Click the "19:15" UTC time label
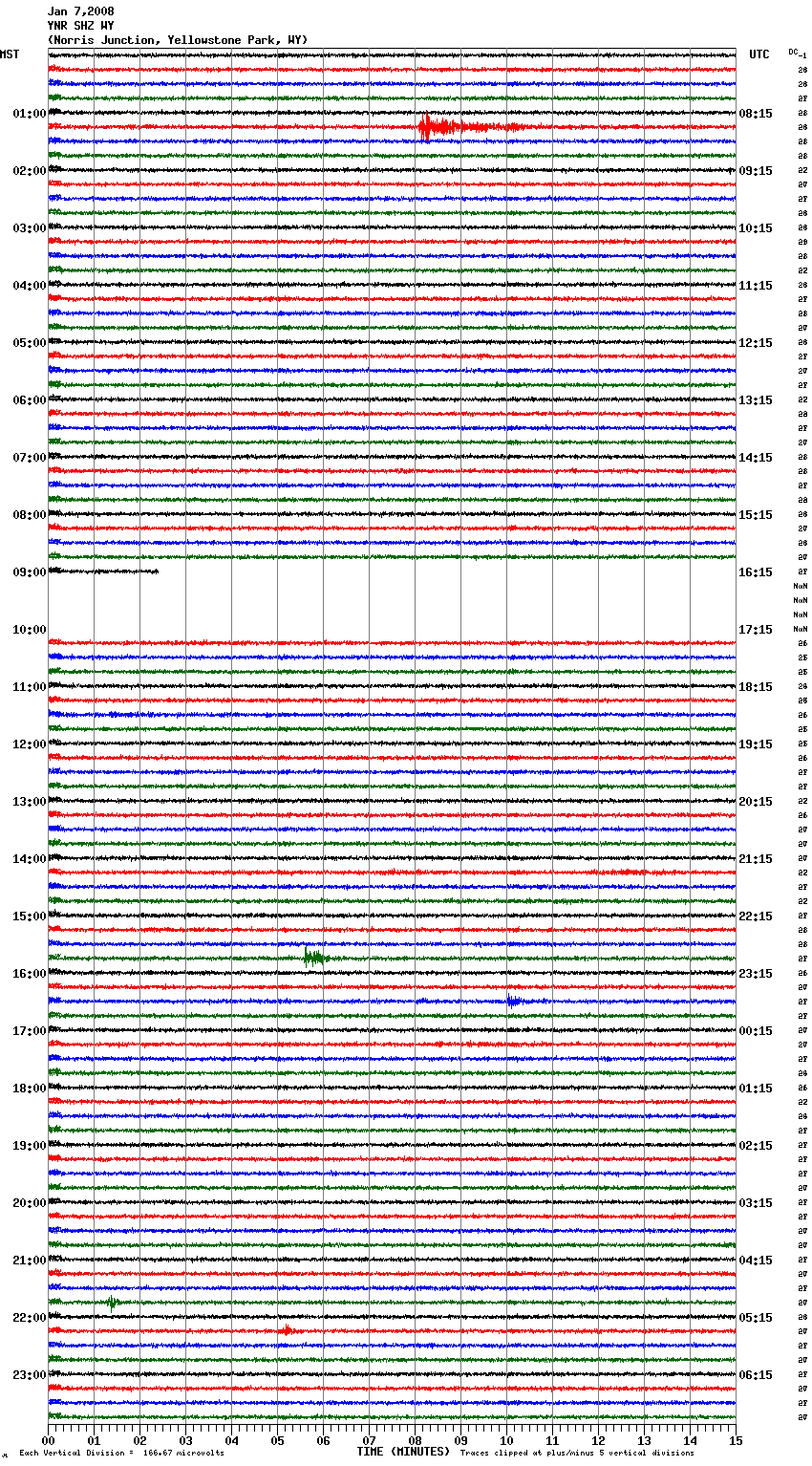This screenshot has height=1466, width=812. pyautogui.click(x=756, y=744)
